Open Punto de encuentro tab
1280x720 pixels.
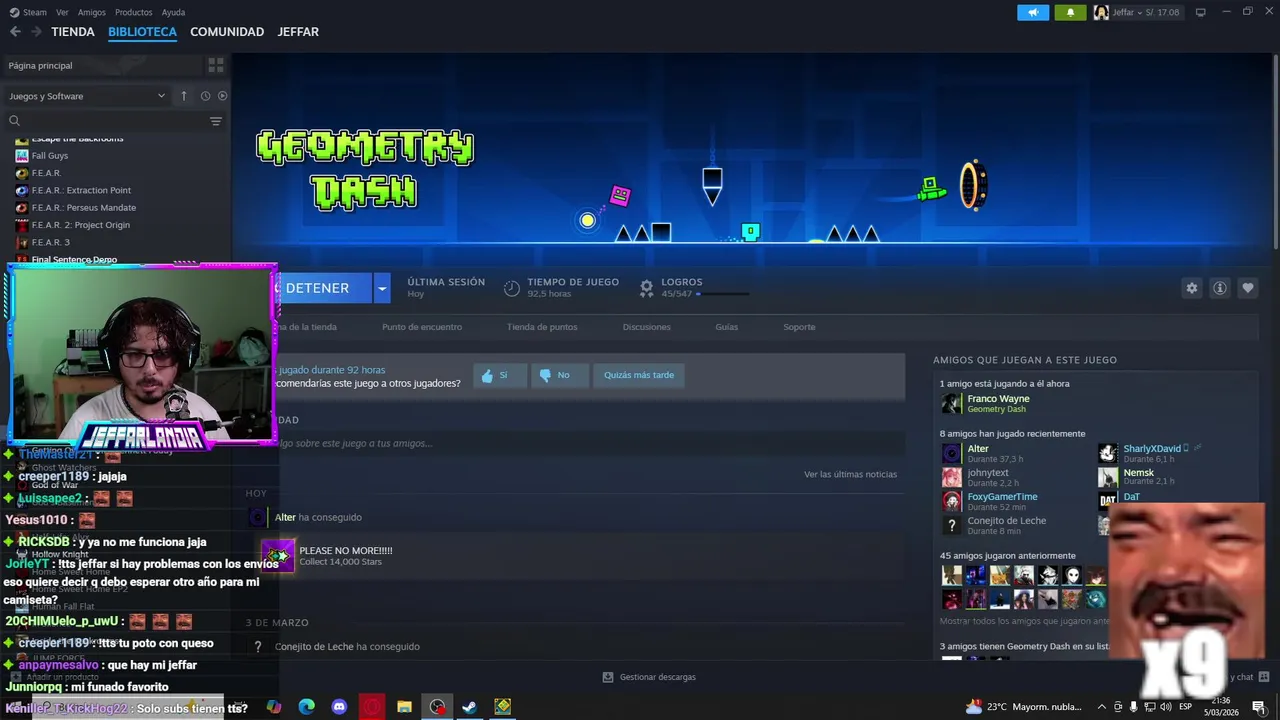tap(422, 327)
